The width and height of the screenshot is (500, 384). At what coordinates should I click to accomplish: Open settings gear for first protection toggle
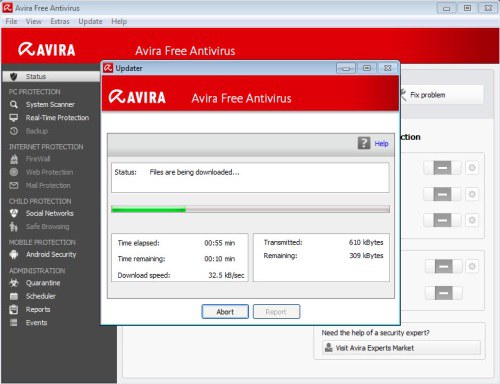pos(472,167)
